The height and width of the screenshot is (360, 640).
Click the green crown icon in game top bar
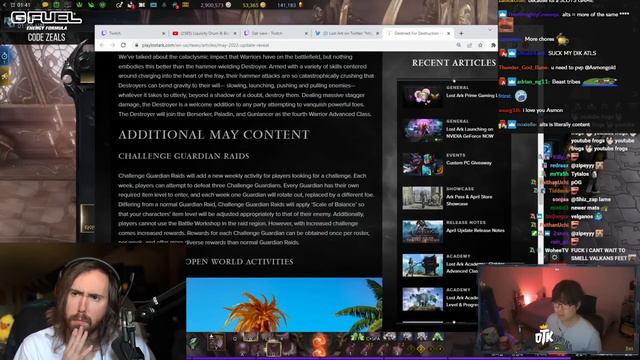[x=80, y=5]
